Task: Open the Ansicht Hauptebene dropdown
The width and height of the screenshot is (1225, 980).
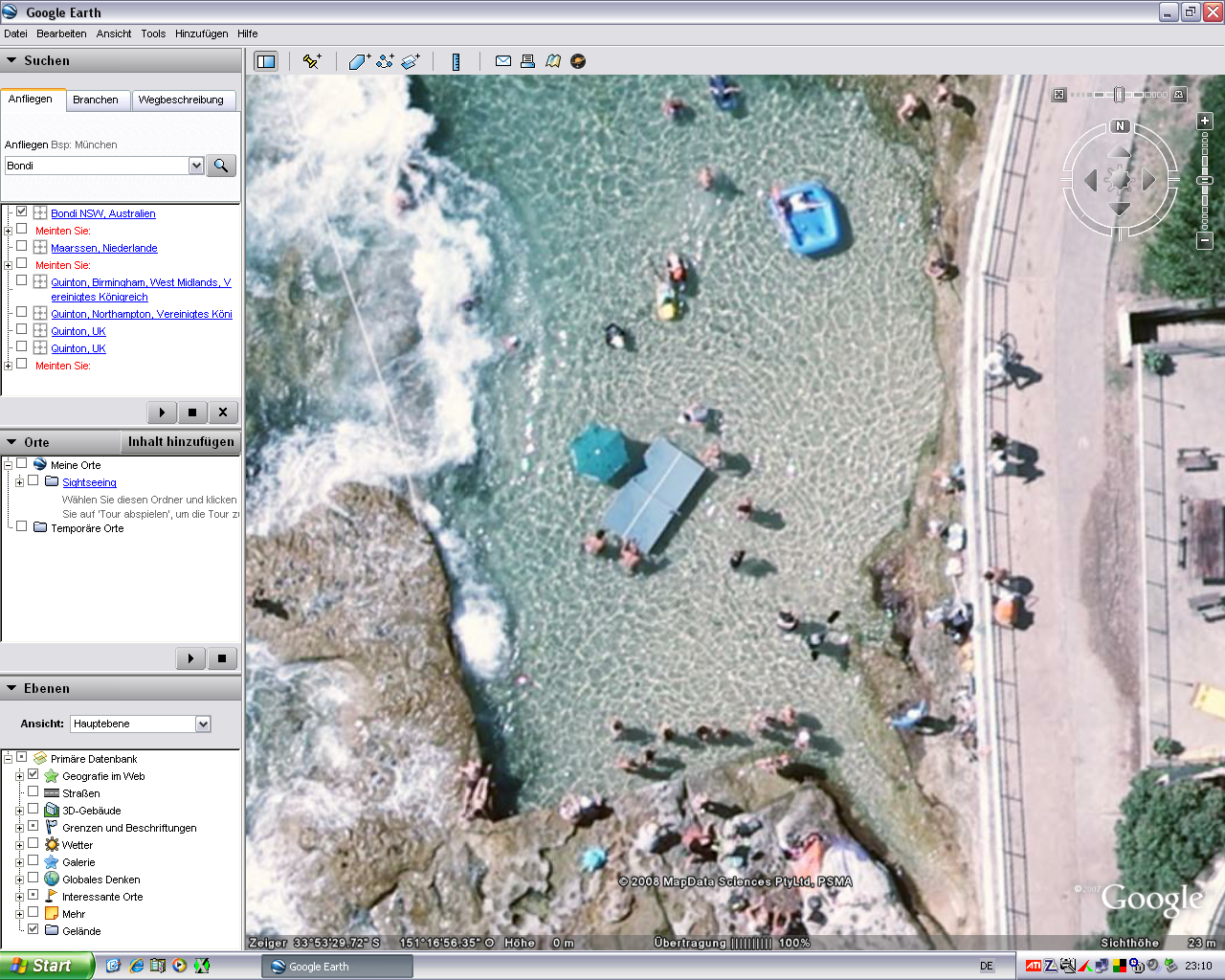Action: (203, 724)
